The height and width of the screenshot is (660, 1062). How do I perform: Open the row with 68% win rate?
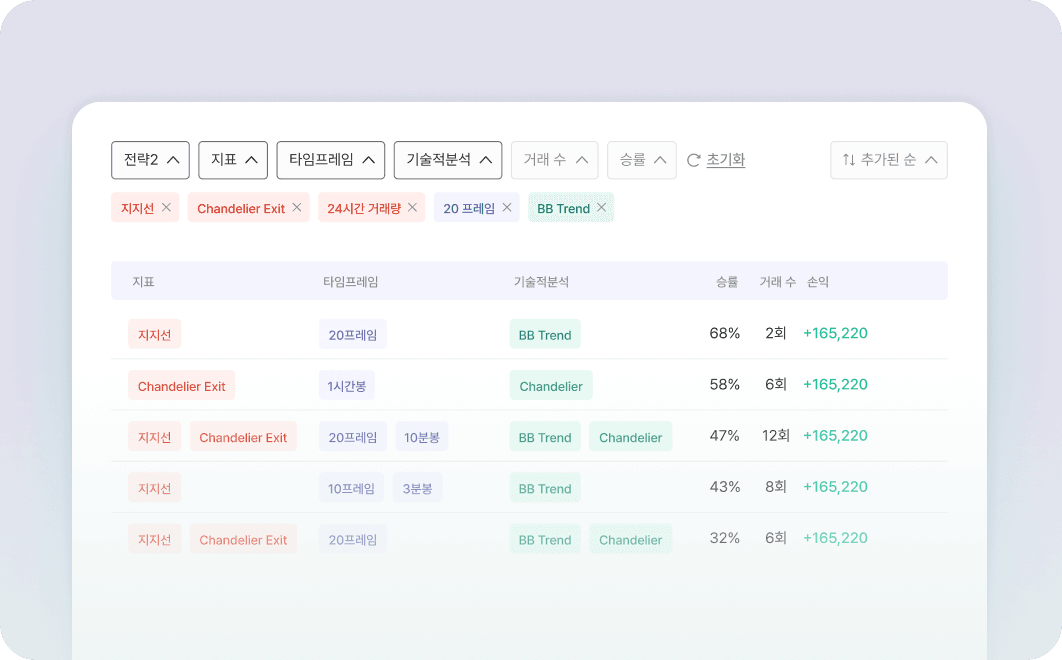(x=530, y=333)
